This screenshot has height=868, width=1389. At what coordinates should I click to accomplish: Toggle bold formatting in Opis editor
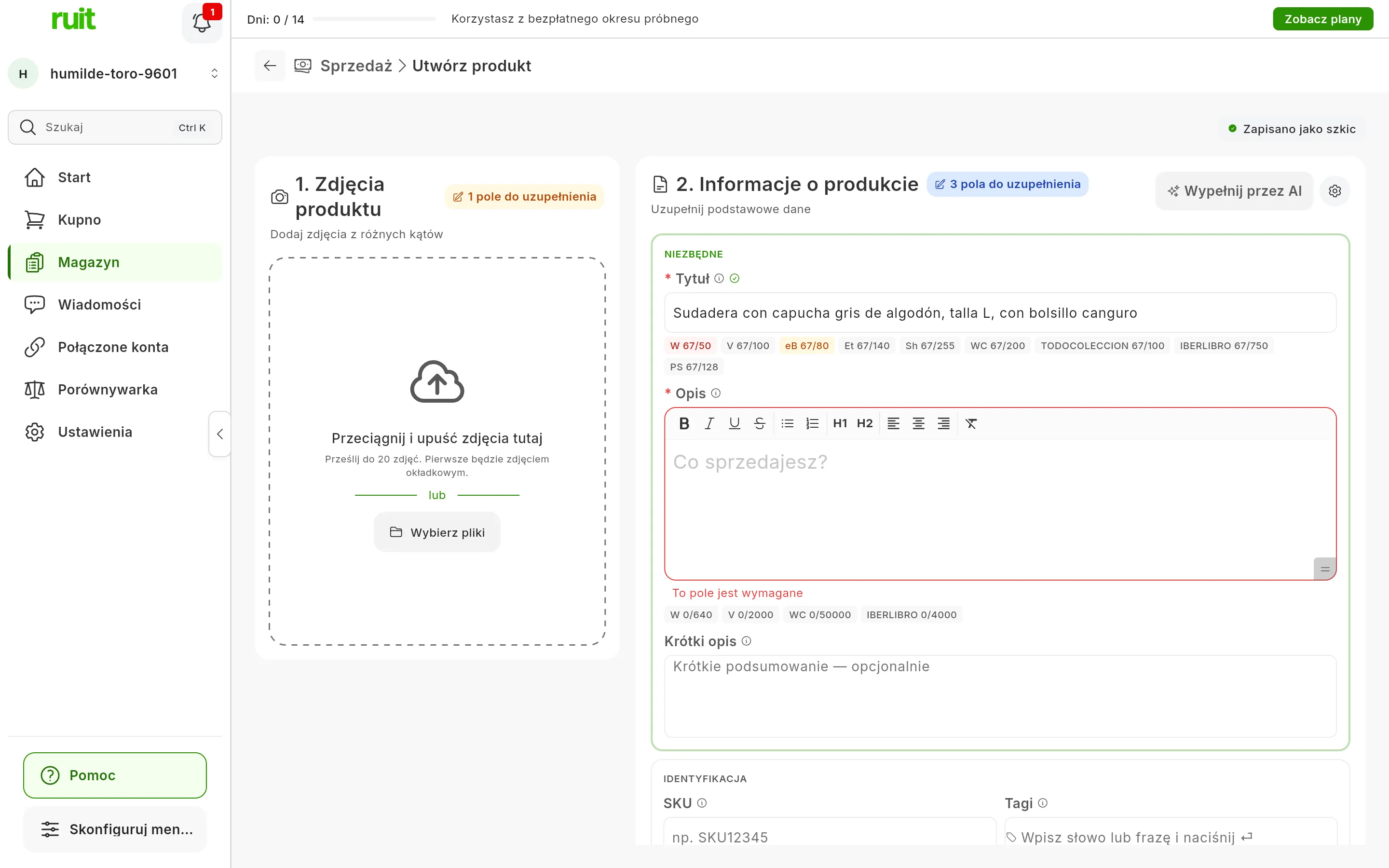click(683, 424)
